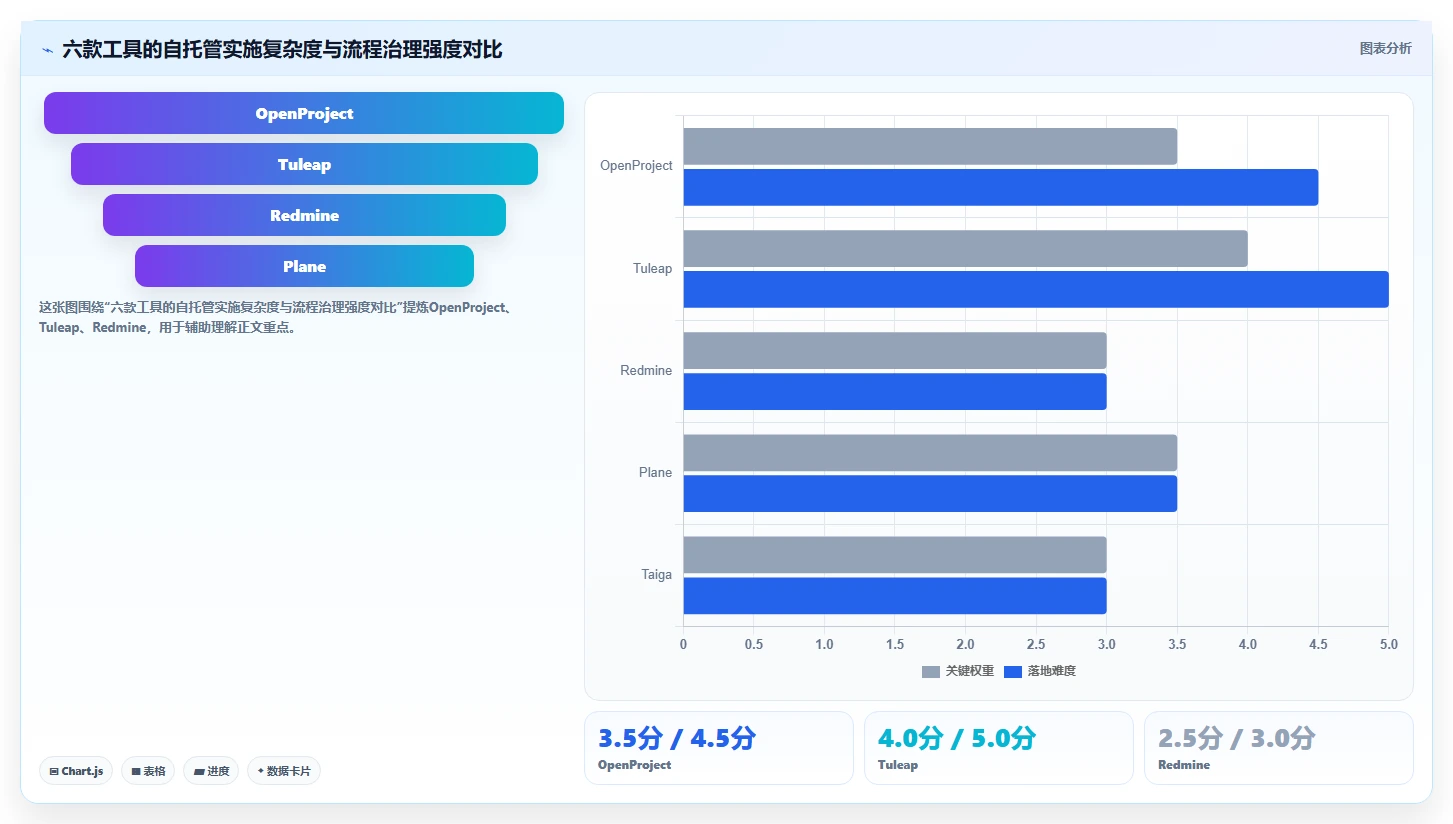
Task: Click the Tuleap y-axis label
Action: 652,269
